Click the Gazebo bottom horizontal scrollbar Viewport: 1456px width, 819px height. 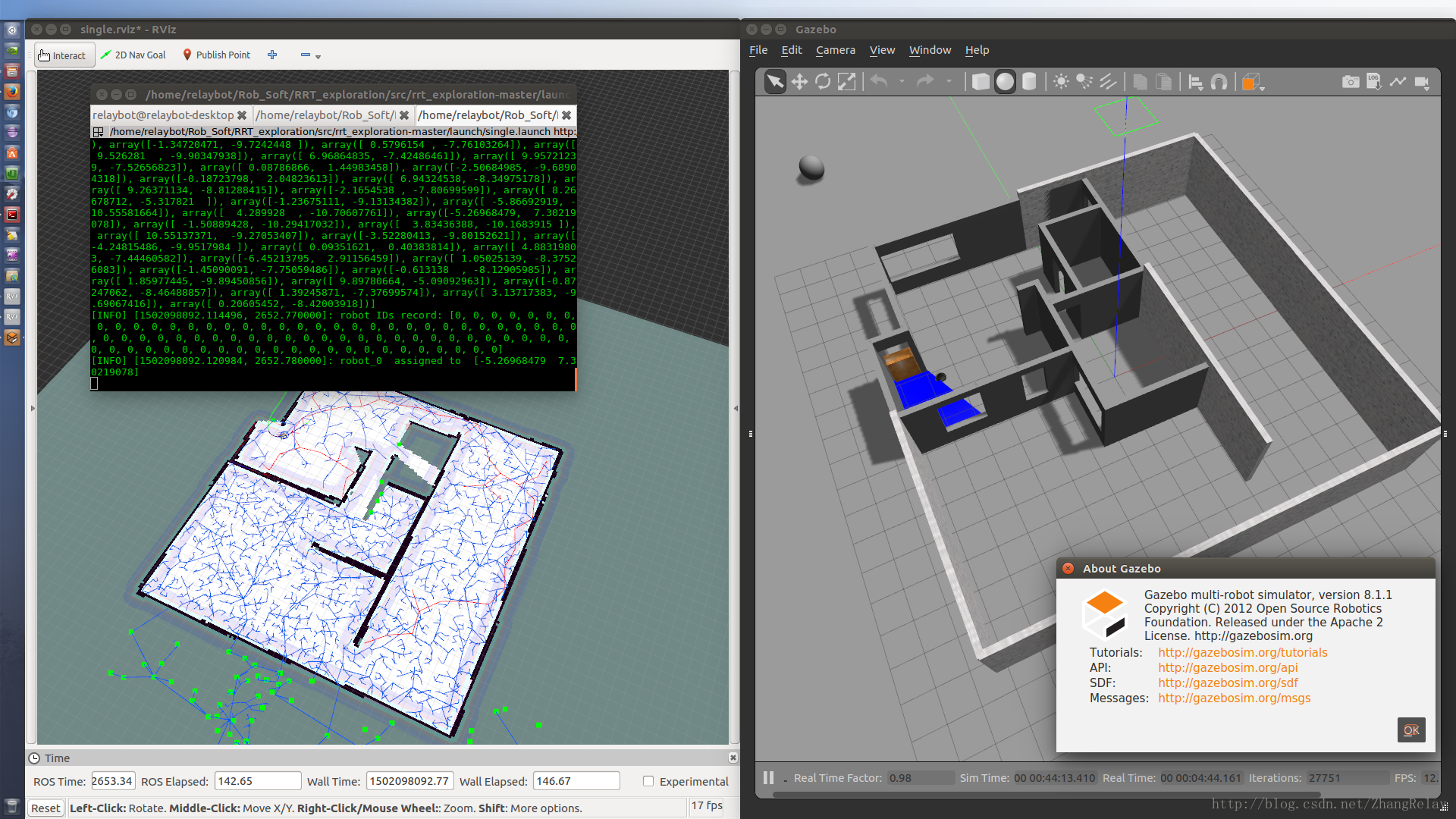(1046, 795)
